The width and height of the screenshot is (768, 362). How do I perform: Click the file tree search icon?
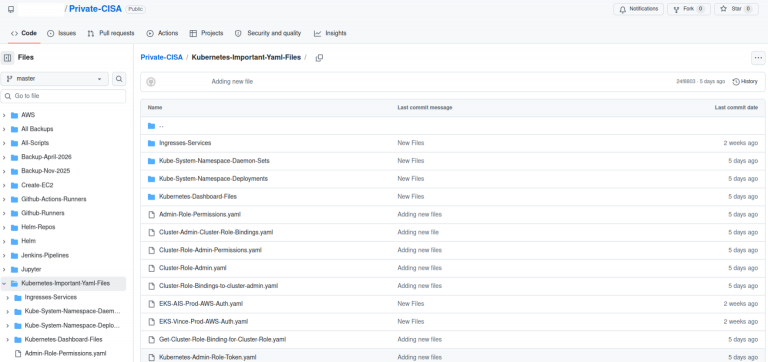119,79
